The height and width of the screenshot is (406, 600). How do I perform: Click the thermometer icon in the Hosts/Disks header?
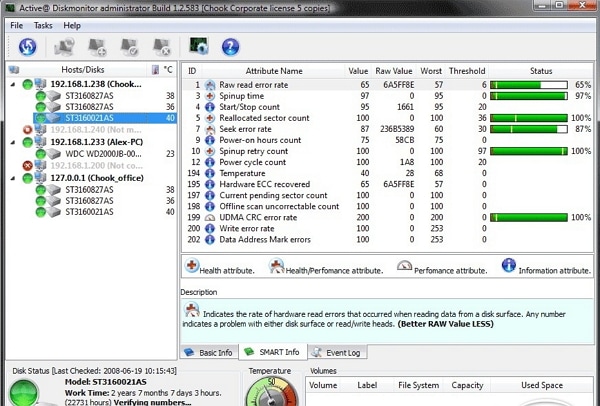[155, 70]
